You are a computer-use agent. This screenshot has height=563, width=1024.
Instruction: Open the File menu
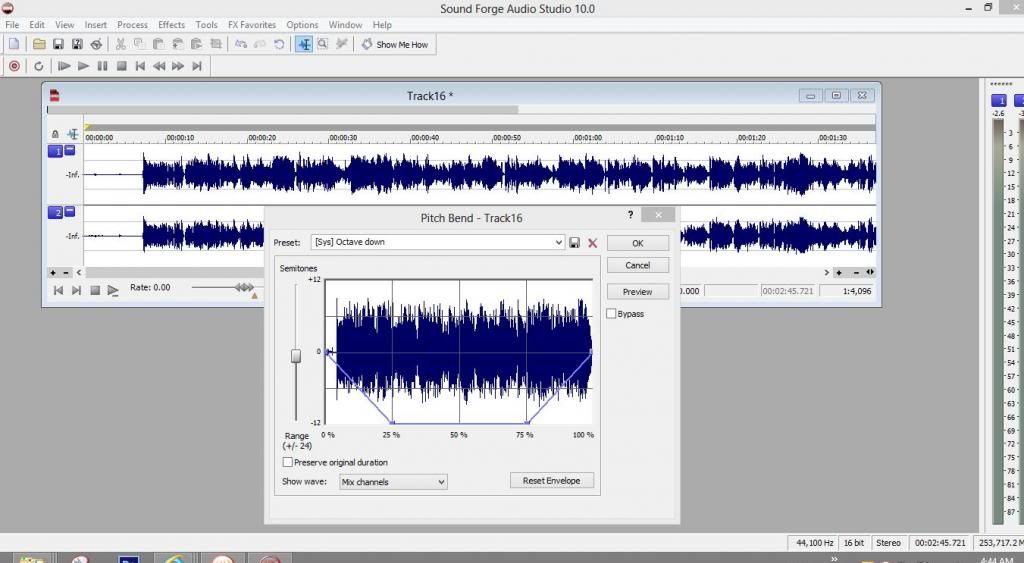point(12,25)
